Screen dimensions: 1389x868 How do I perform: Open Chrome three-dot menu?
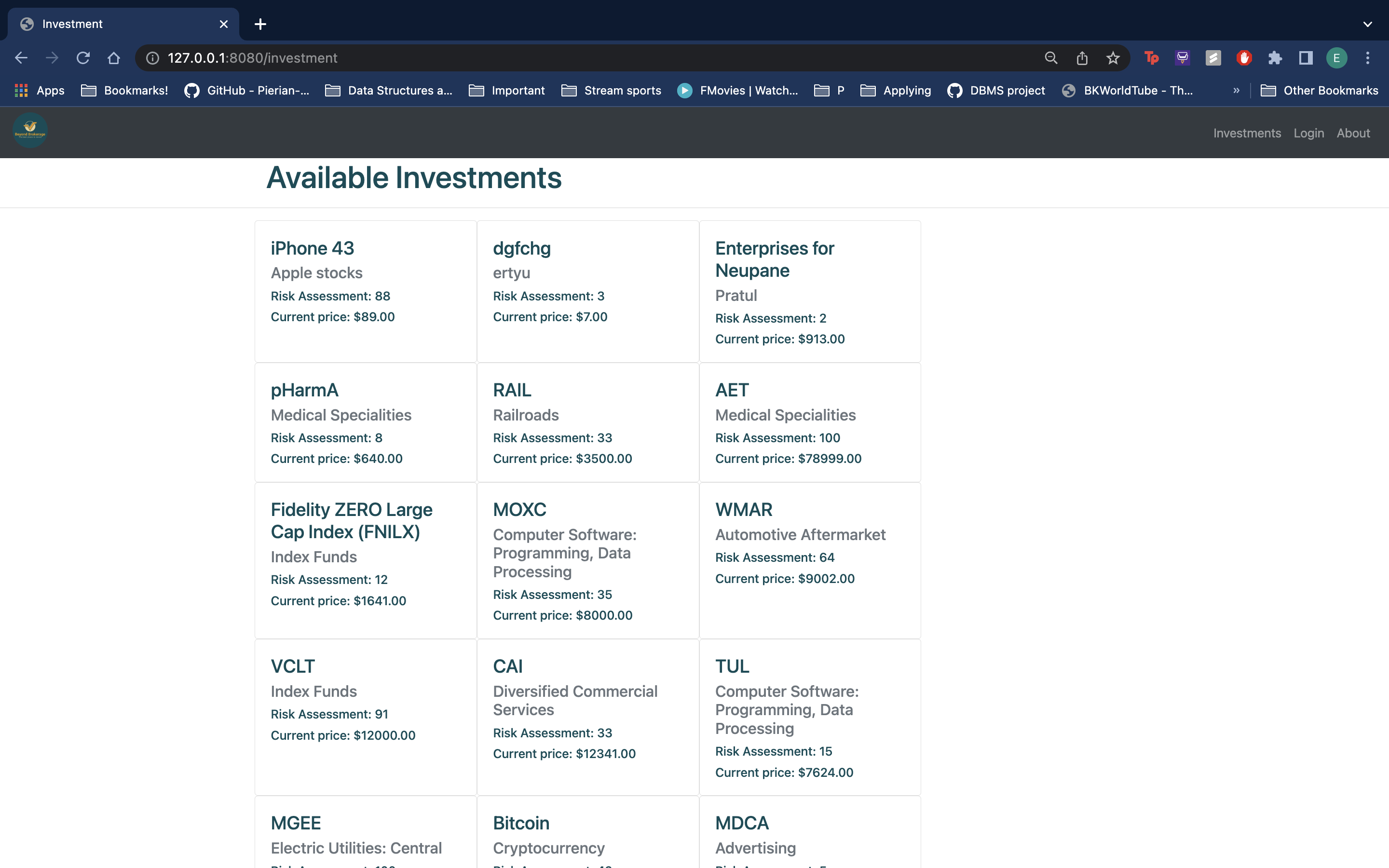click(x=1367, y=58)
